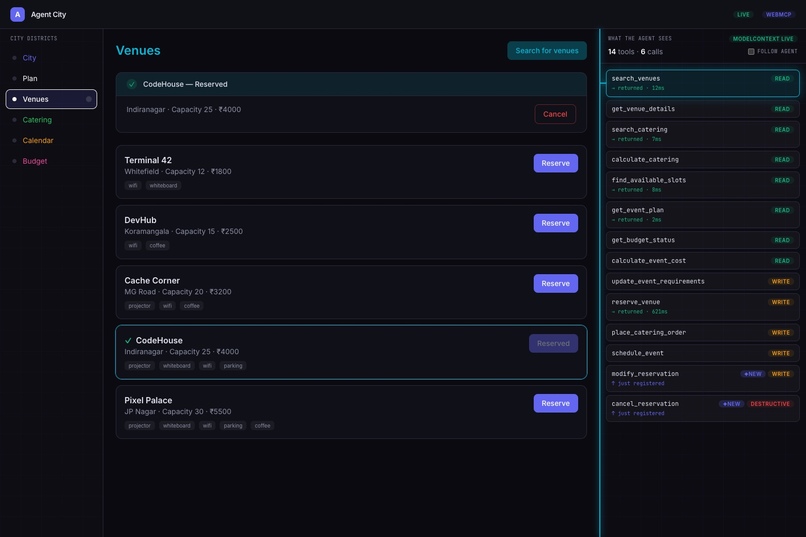Select the search_venues tool entry

point(702,83)
